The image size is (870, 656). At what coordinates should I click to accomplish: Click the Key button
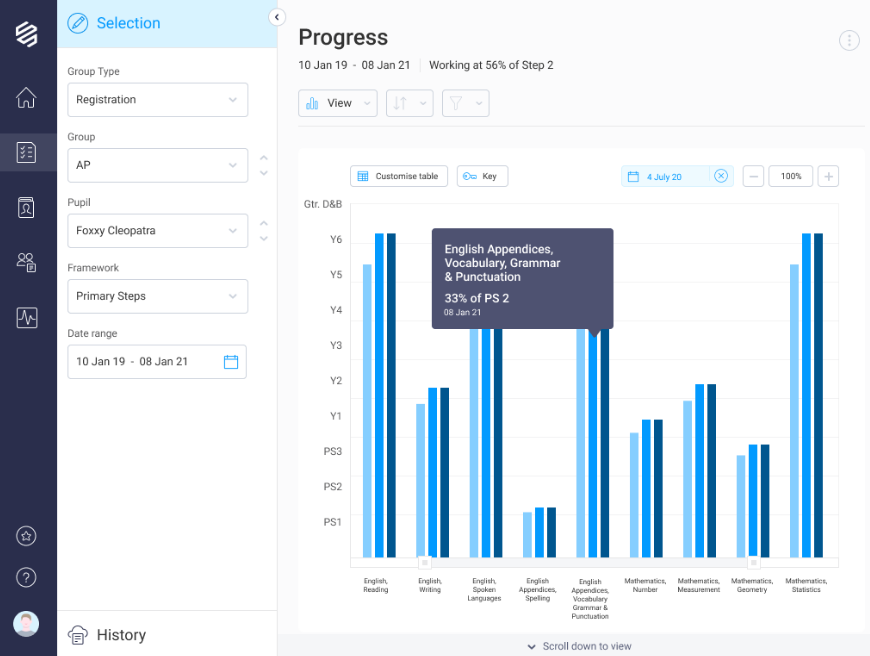(x=482, y=176)
